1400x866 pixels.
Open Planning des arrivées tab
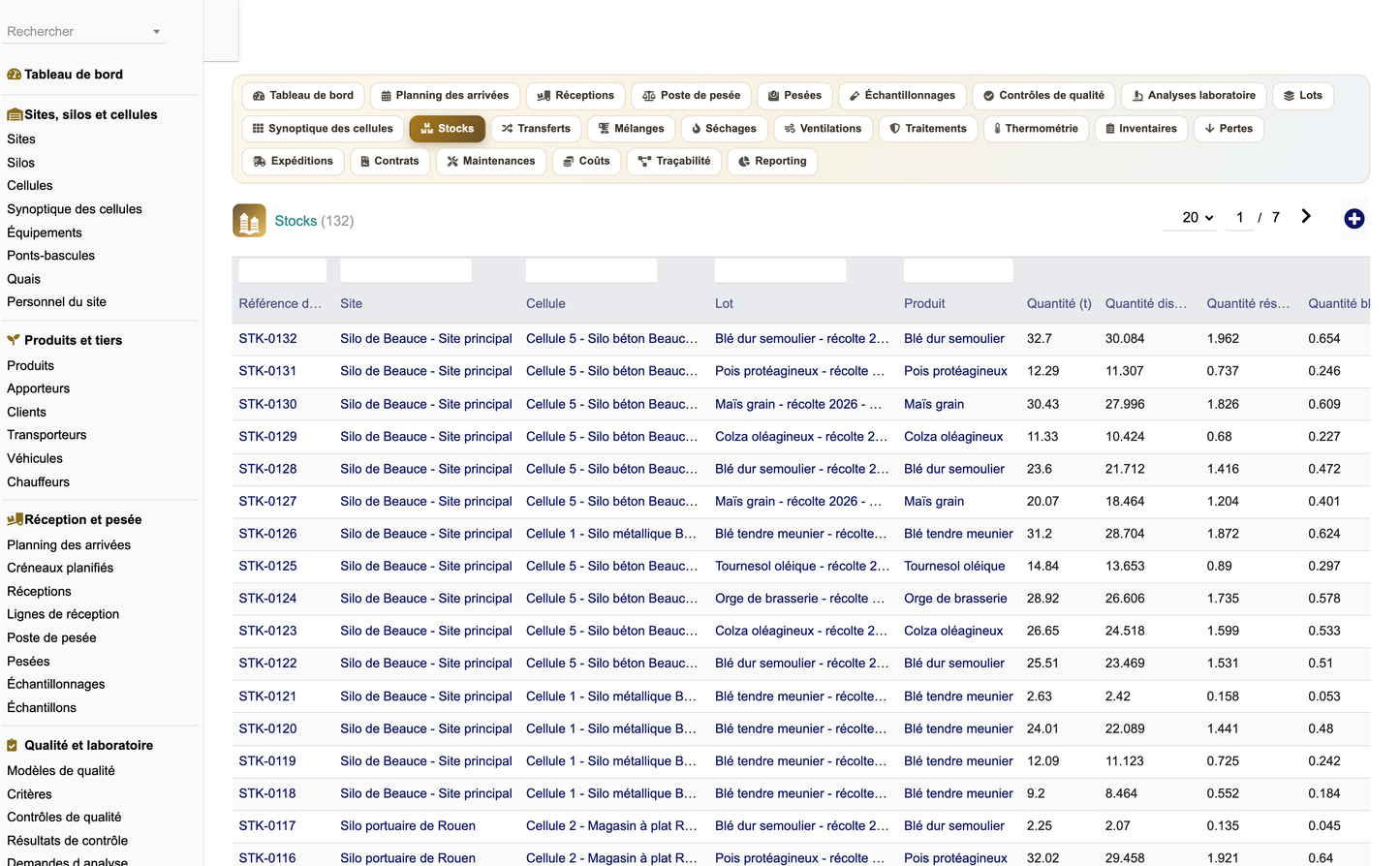(445, 96)
